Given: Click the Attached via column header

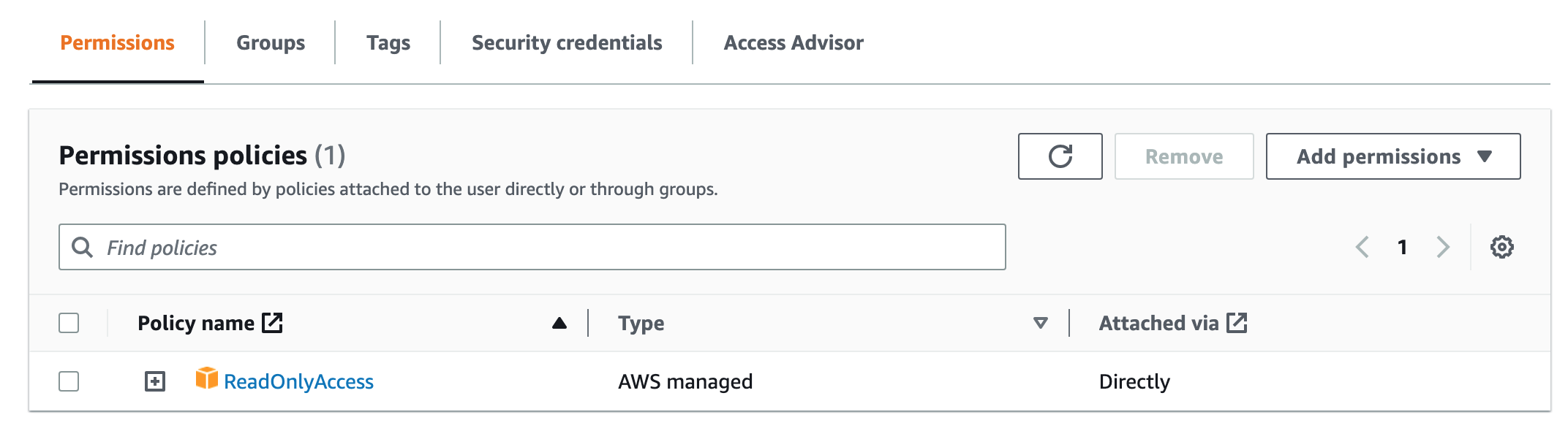Looking at the screenshot, I should tap(1158, 323).
